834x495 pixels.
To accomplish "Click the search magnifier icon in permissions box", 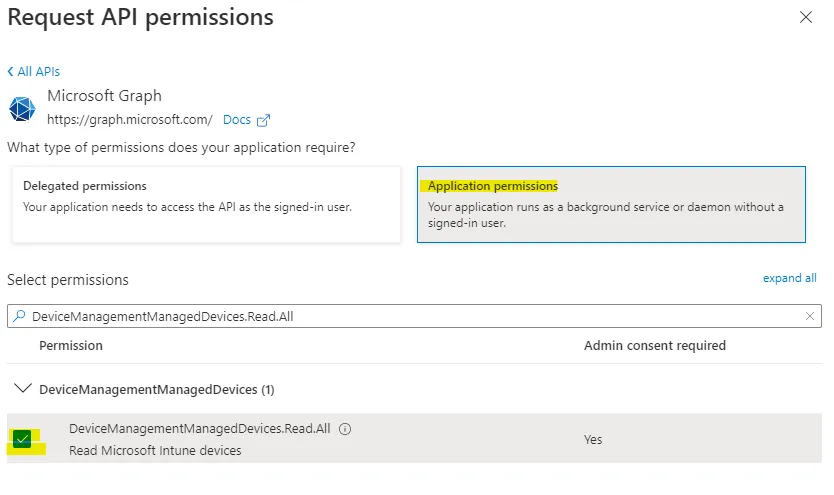I will pyautogui.click(x=19, y=316).
